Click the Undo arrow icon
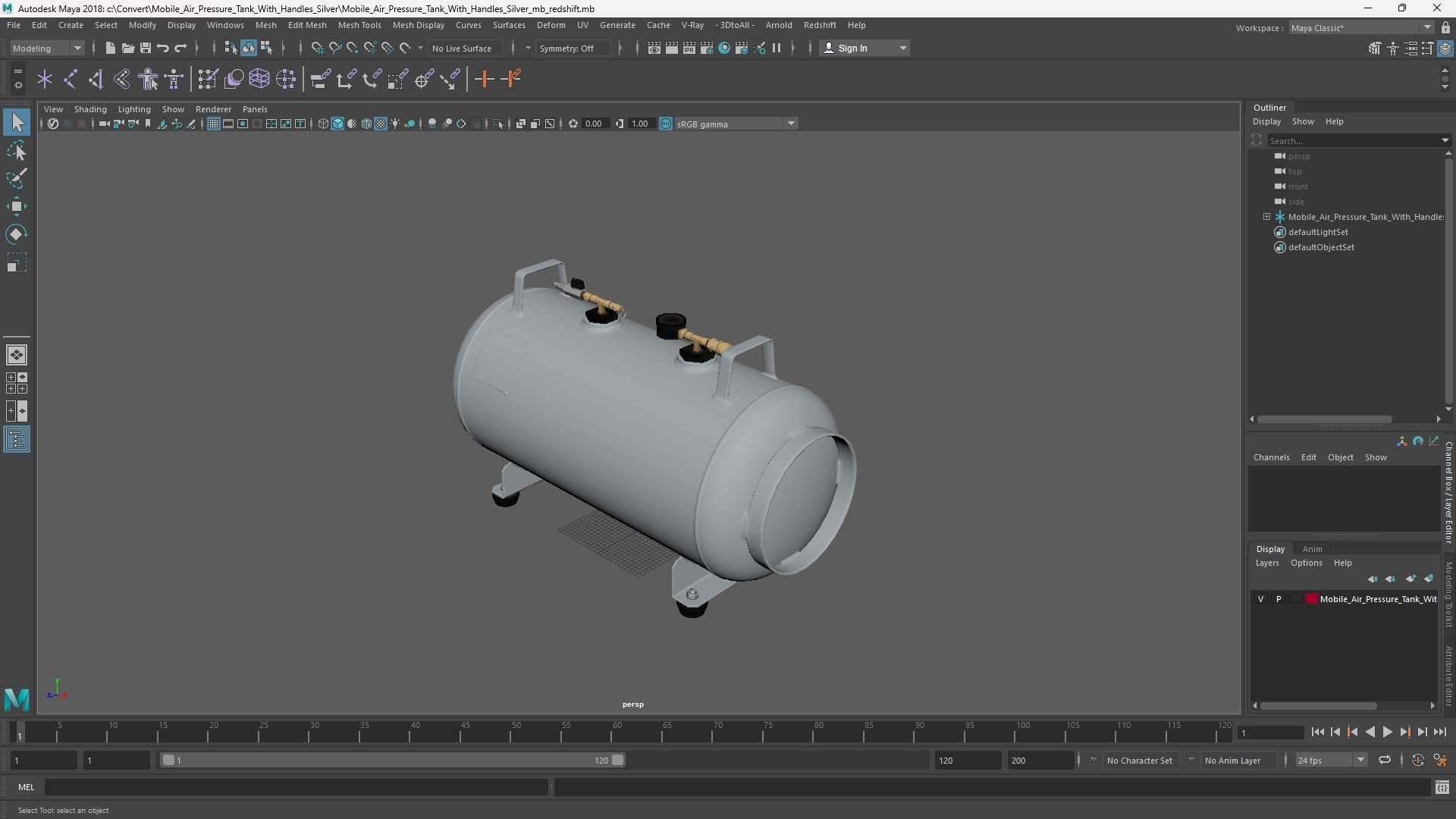1456x819 pixels. coord(162,48)
